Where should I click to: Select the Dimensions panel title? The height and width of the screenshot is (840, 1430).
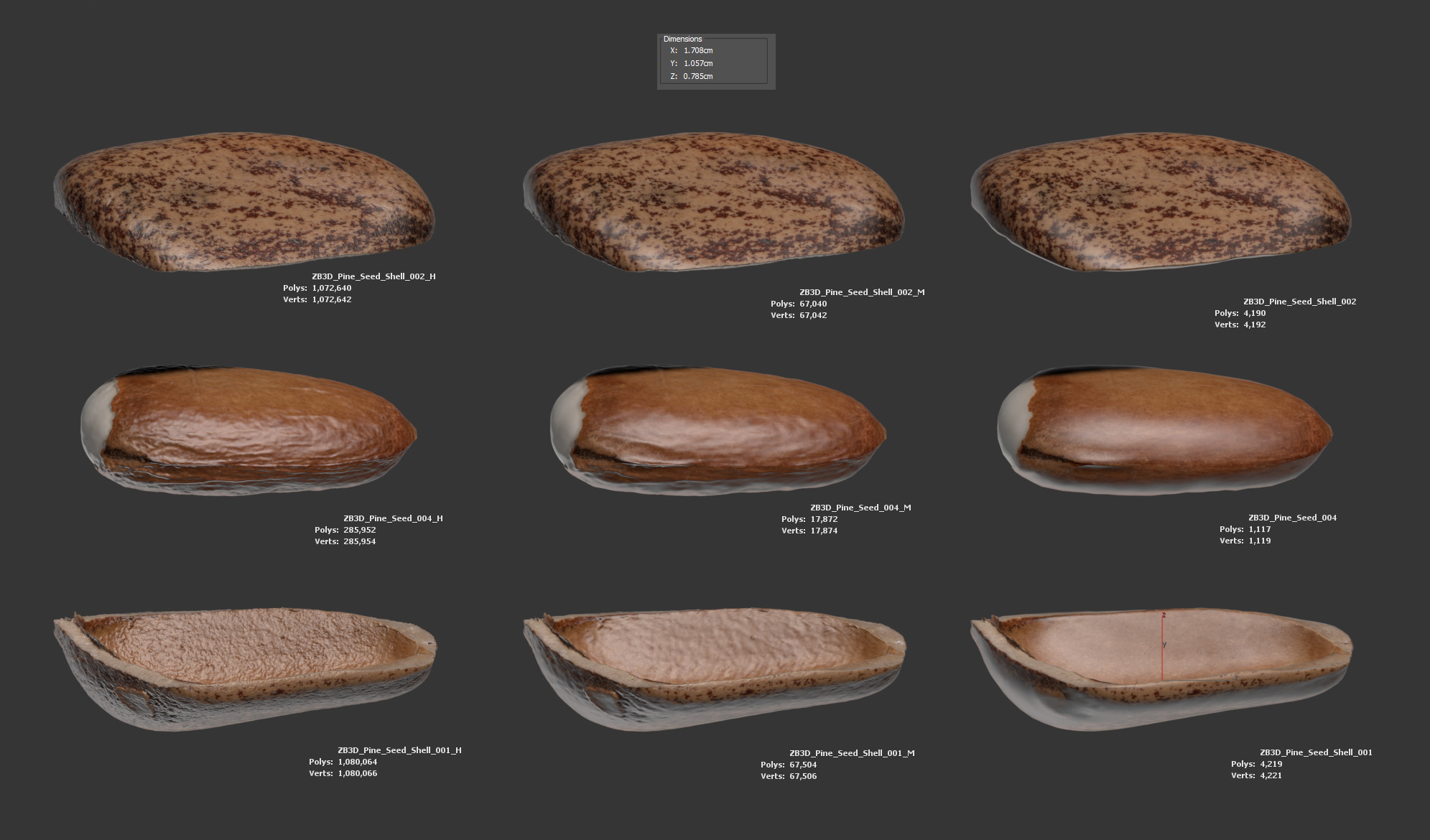click(682, 39)
